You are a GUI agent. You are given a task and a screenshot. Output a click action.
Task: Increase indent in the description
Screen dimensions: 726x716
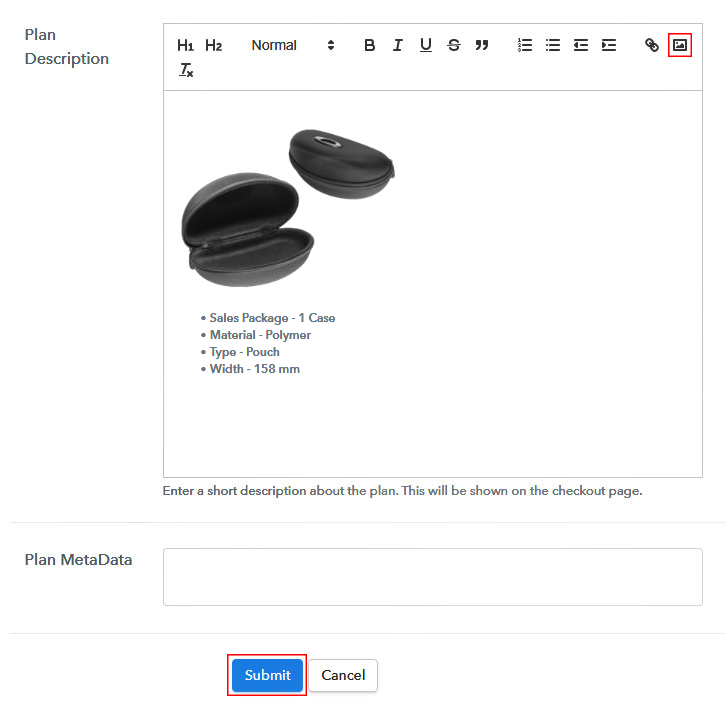(609, 45)
